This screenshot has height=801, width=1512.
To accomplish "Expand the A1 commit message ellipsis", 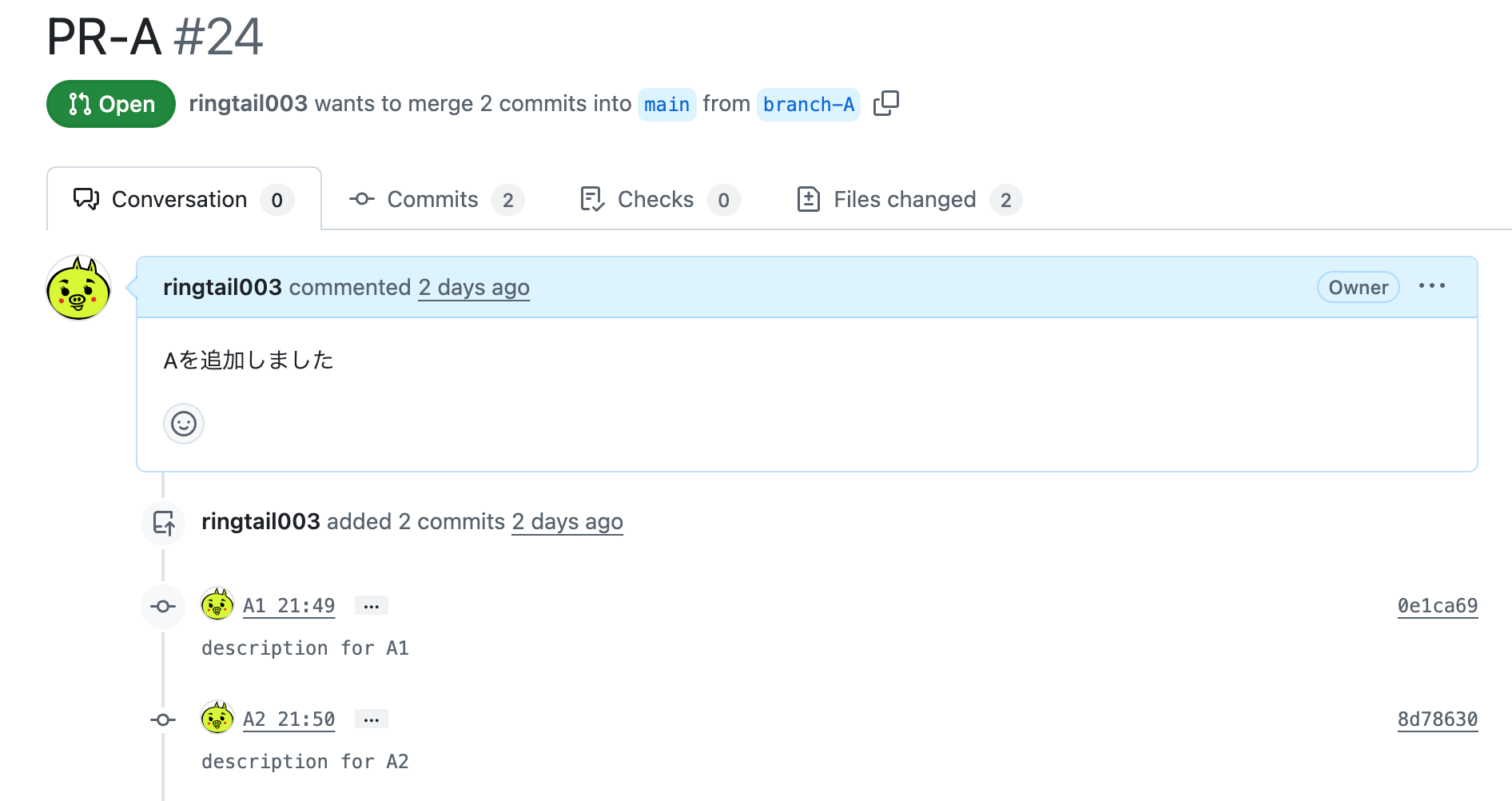I will point(371,606).
